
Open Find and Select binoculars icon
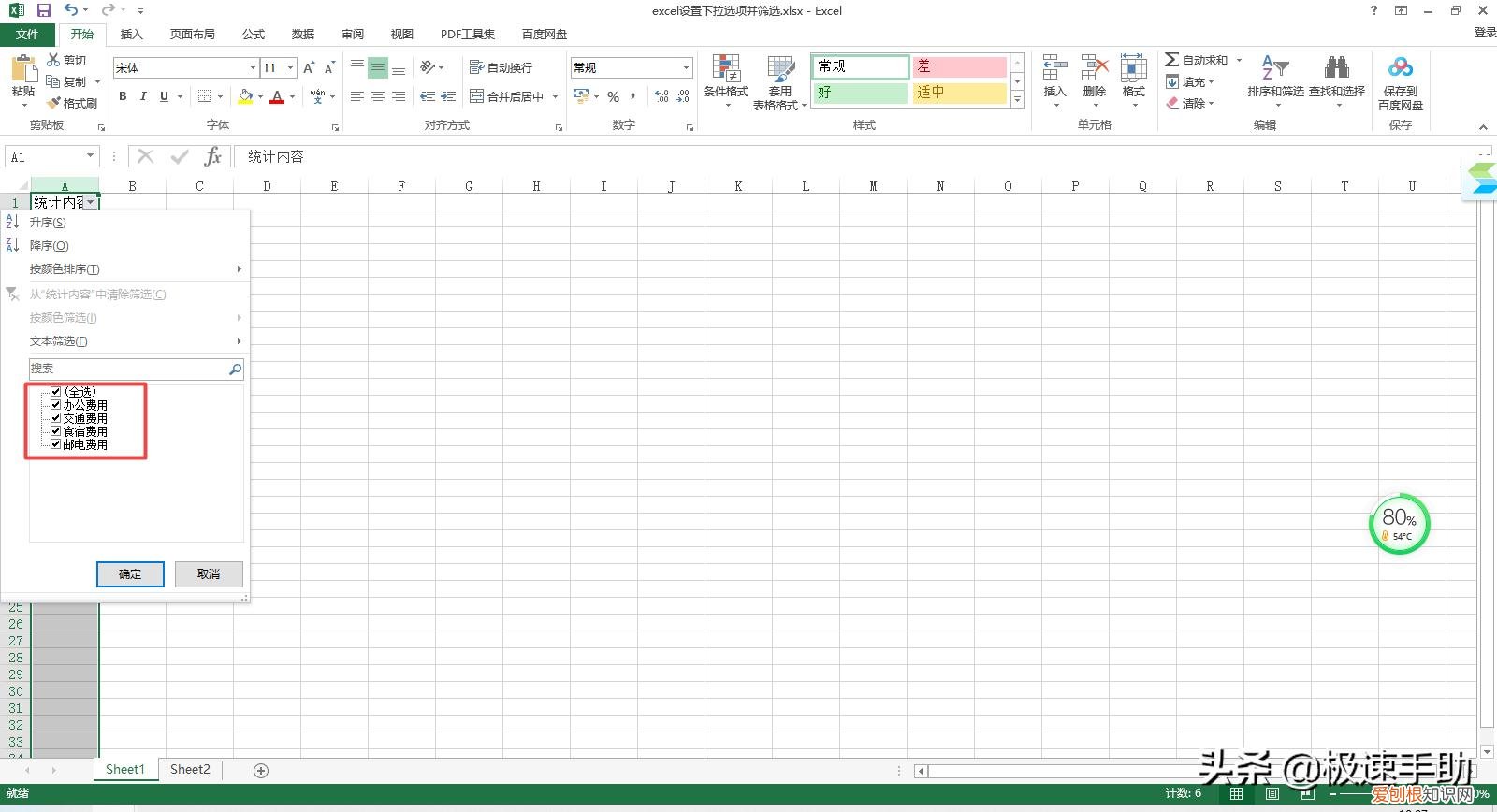pos(1336,69)
